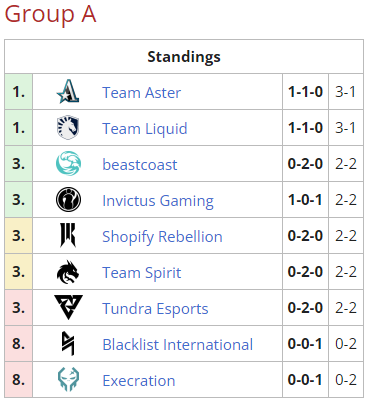Follow the Execration team link
This screenshot has width=371, height=405.
pyautogui.click(x=139, y=381)
